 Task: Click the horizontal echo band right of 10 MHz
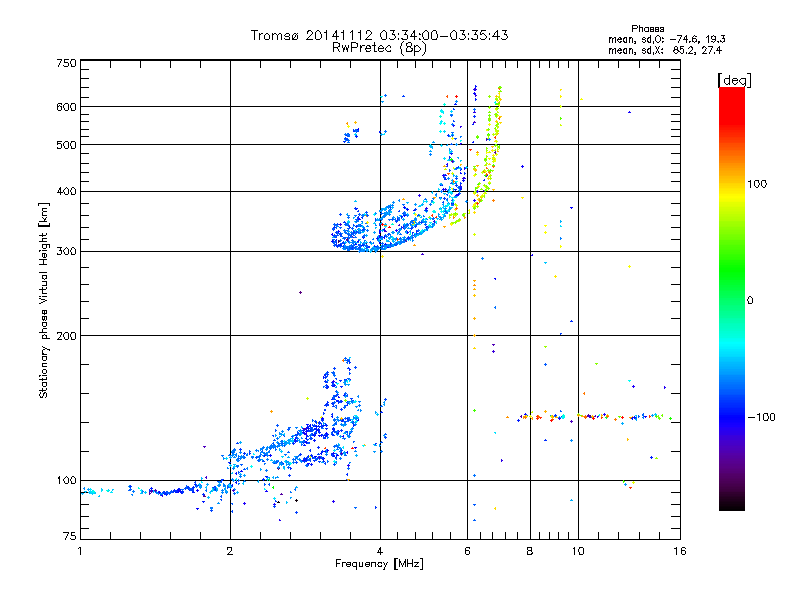pyautogui.click(x=625, y=417)
